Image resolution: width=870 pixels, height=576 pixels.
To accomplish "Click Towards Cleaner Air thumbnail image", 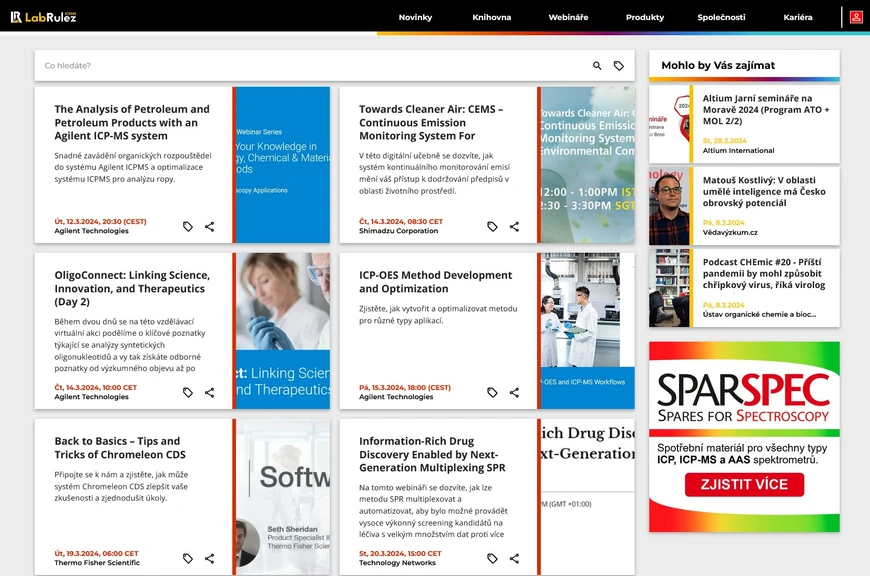I will point(588,165).
